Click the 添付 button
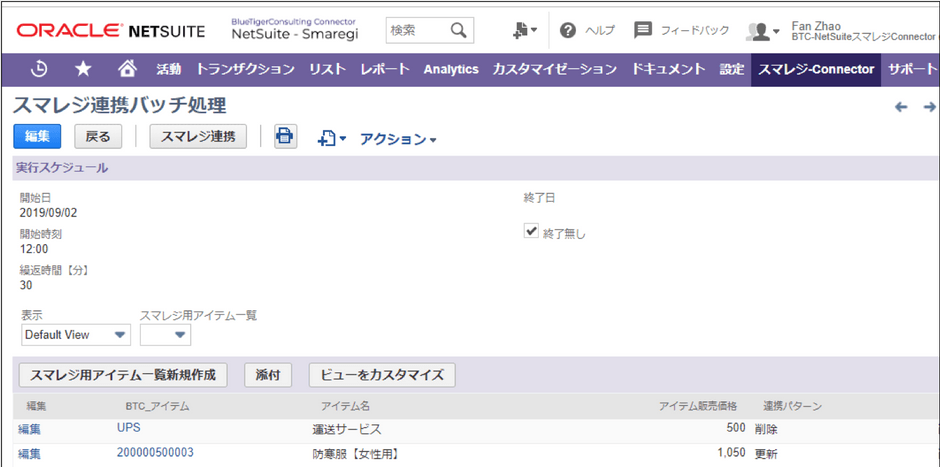Viewport: 940px width, 467px height. pyautogui.click(x=269, y=375)
